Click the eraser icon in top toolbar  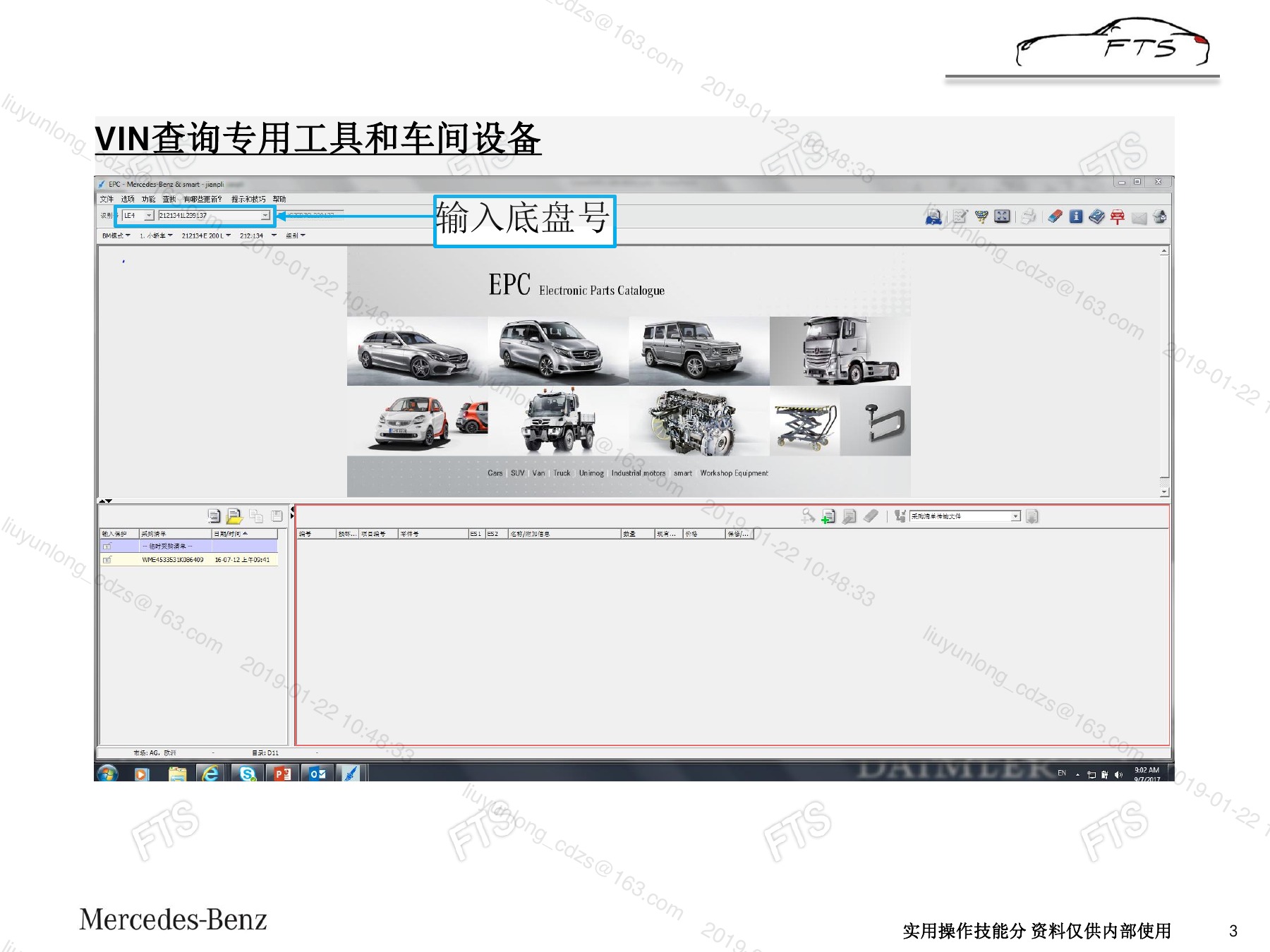(x=1055, y=216)
